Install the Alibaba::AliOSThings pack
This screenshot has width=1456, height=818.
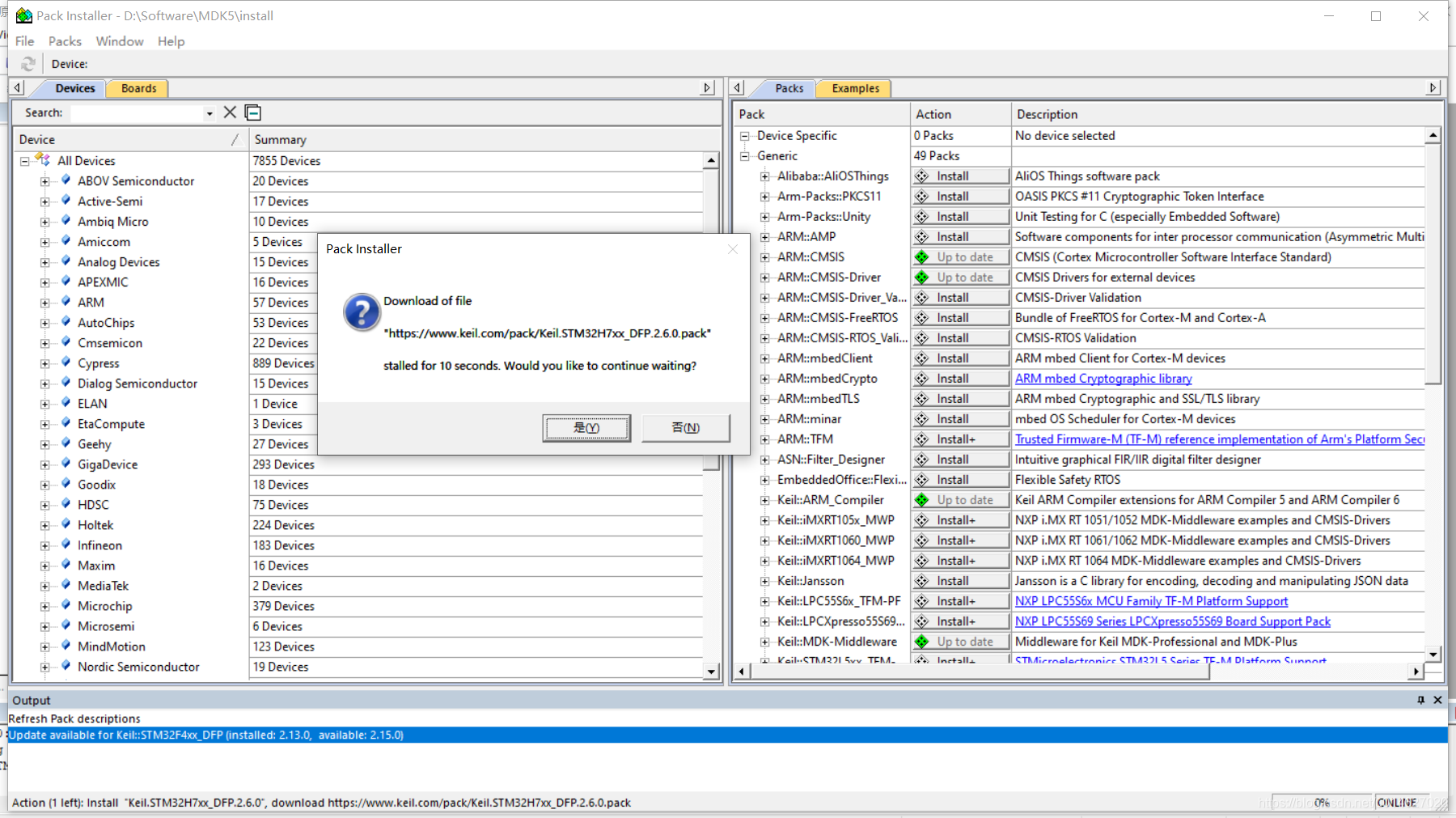(960, 176)
